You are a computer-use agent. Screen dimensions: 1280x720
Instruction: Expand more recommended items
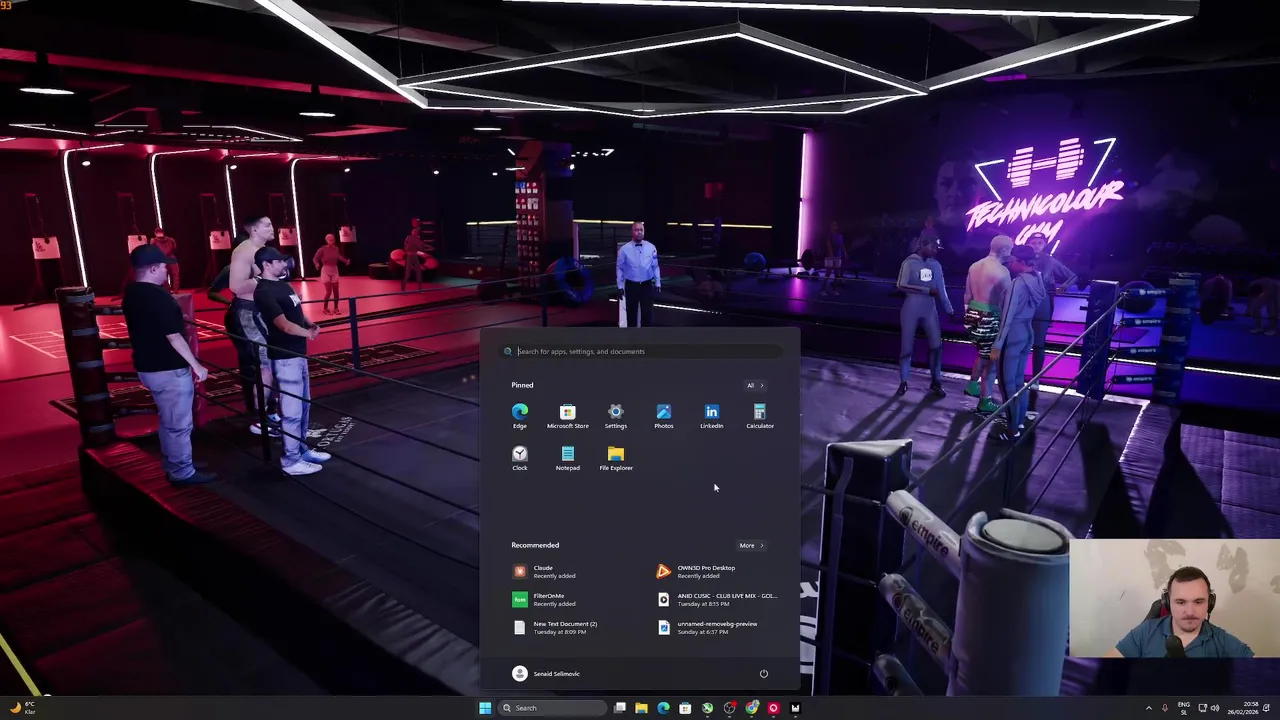(x=751, y=545)
